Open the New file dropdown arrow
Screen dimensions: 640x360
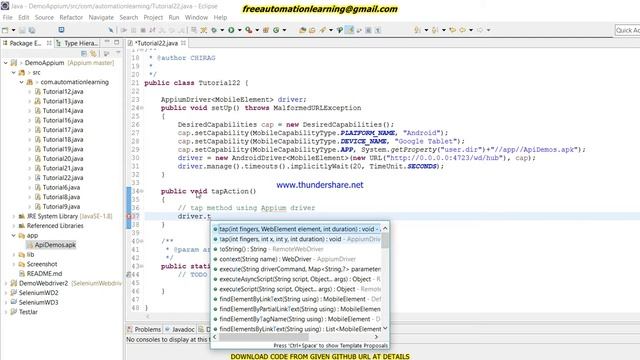click(13, 30)
